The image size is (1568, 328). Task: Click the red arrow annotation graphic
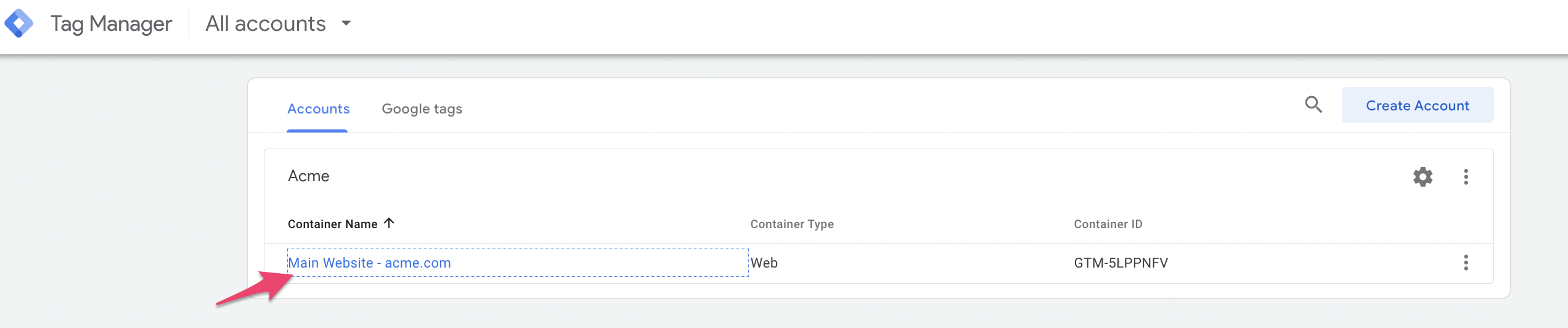coord(254,288)
